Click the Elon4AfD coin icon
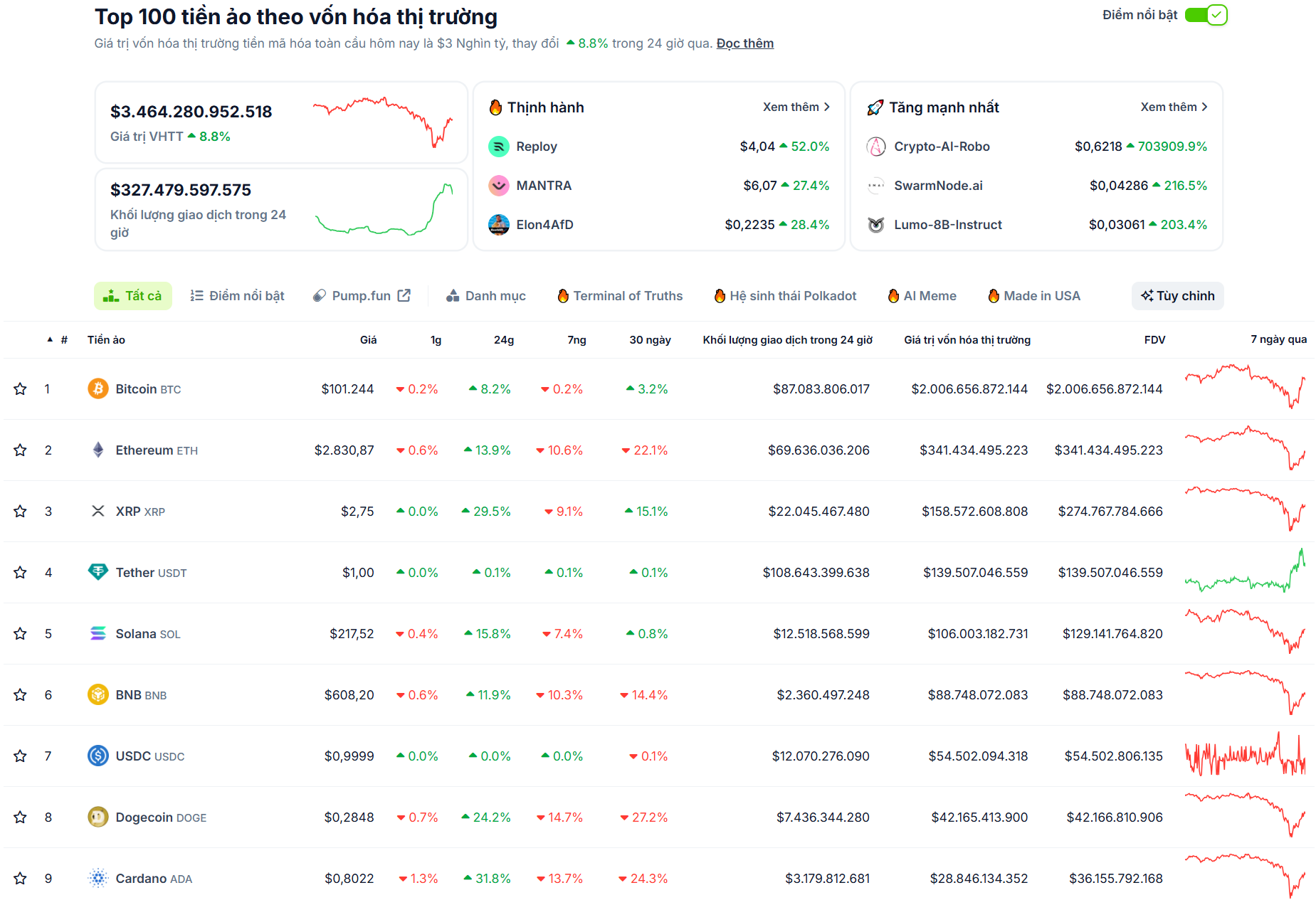 coord(499,225)
